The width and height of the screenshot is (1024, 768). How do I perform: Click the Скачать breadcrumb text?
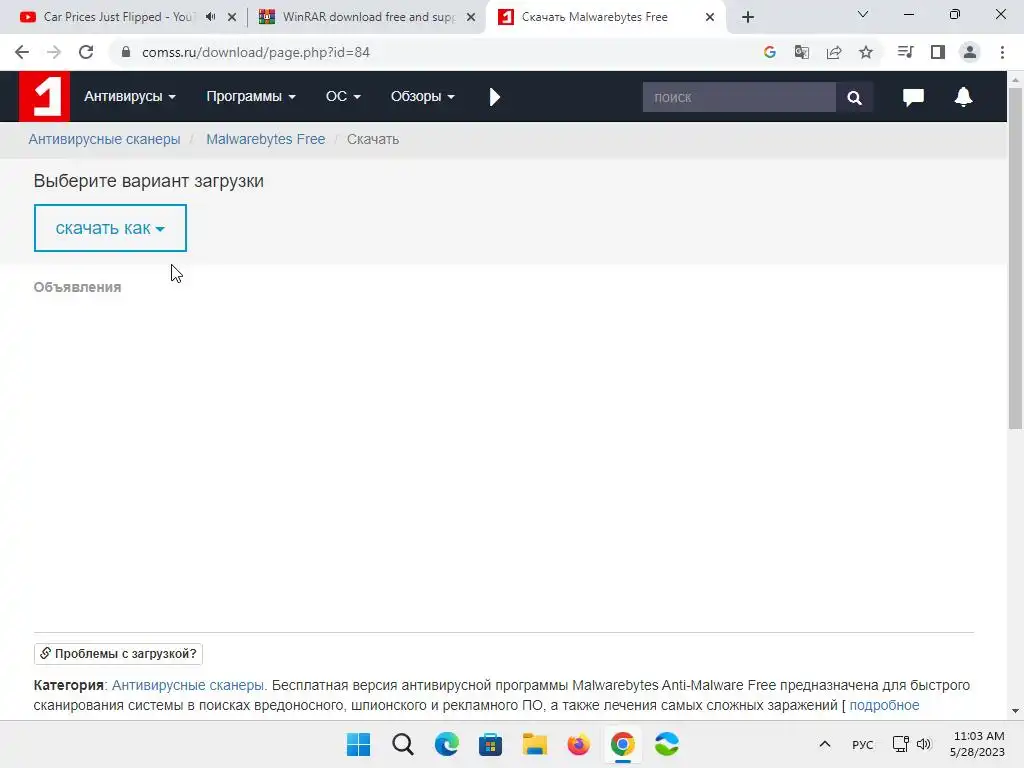[373, 139]
